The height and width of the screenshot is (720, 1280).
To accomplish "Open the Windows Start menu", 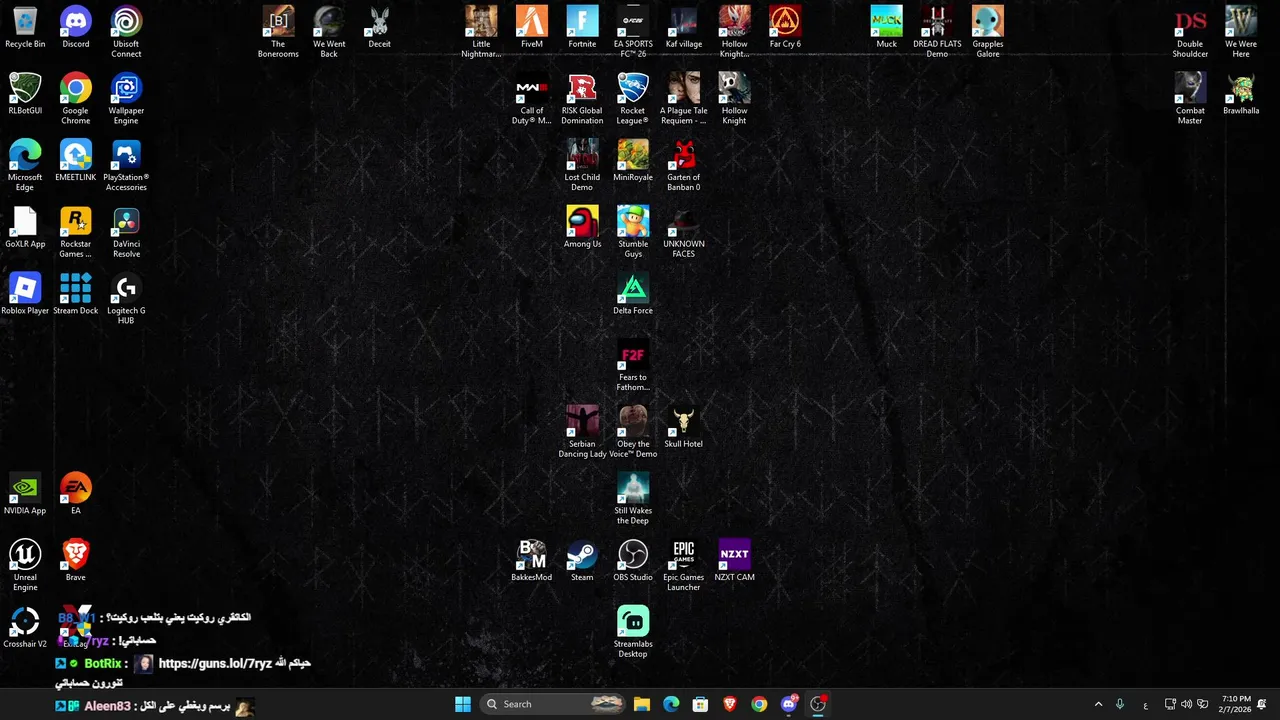I will click(x=462, y=704).
